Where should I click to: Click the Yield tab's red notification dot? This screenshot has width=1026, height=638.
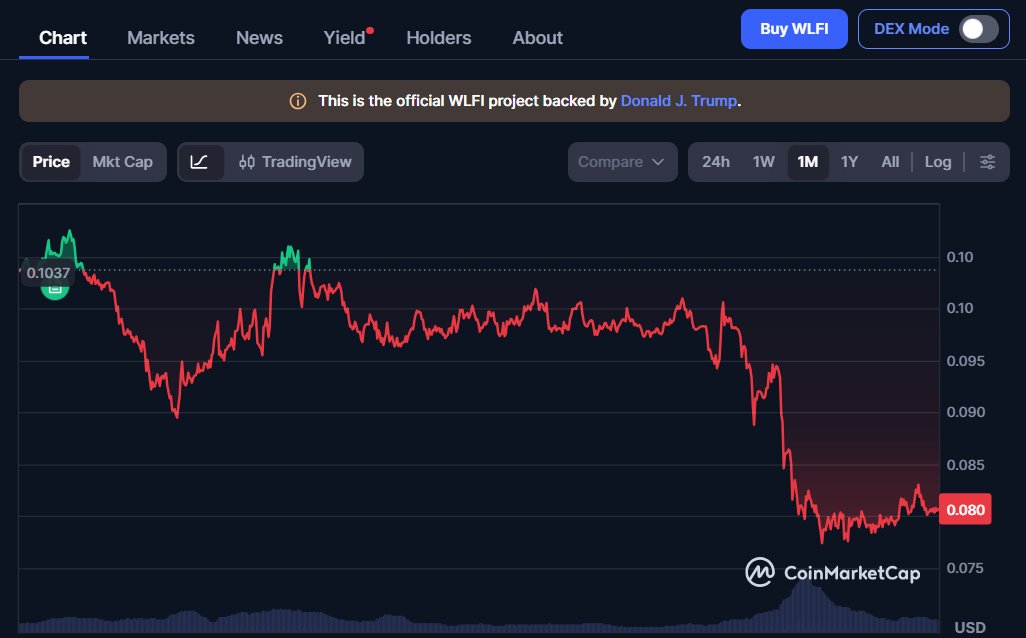[370, 31]
